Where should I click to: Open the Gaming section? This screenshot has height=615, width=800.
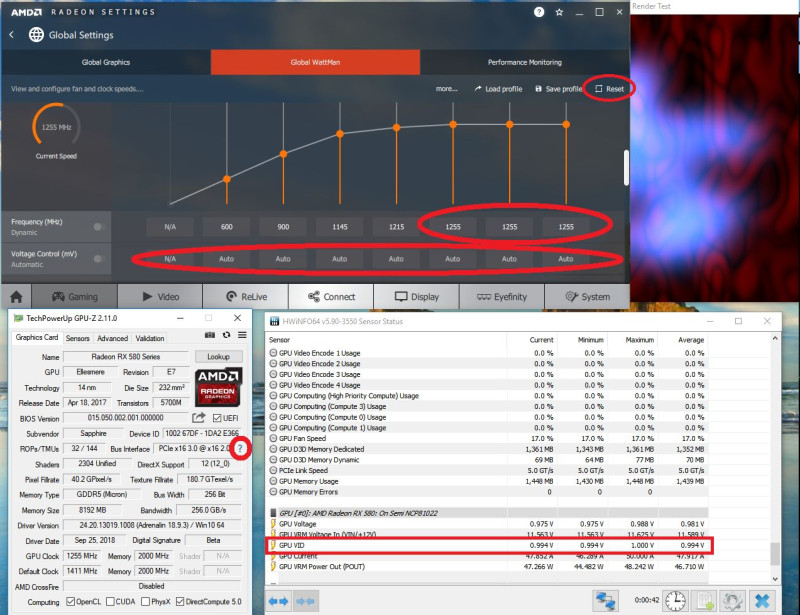click(75, 297)
